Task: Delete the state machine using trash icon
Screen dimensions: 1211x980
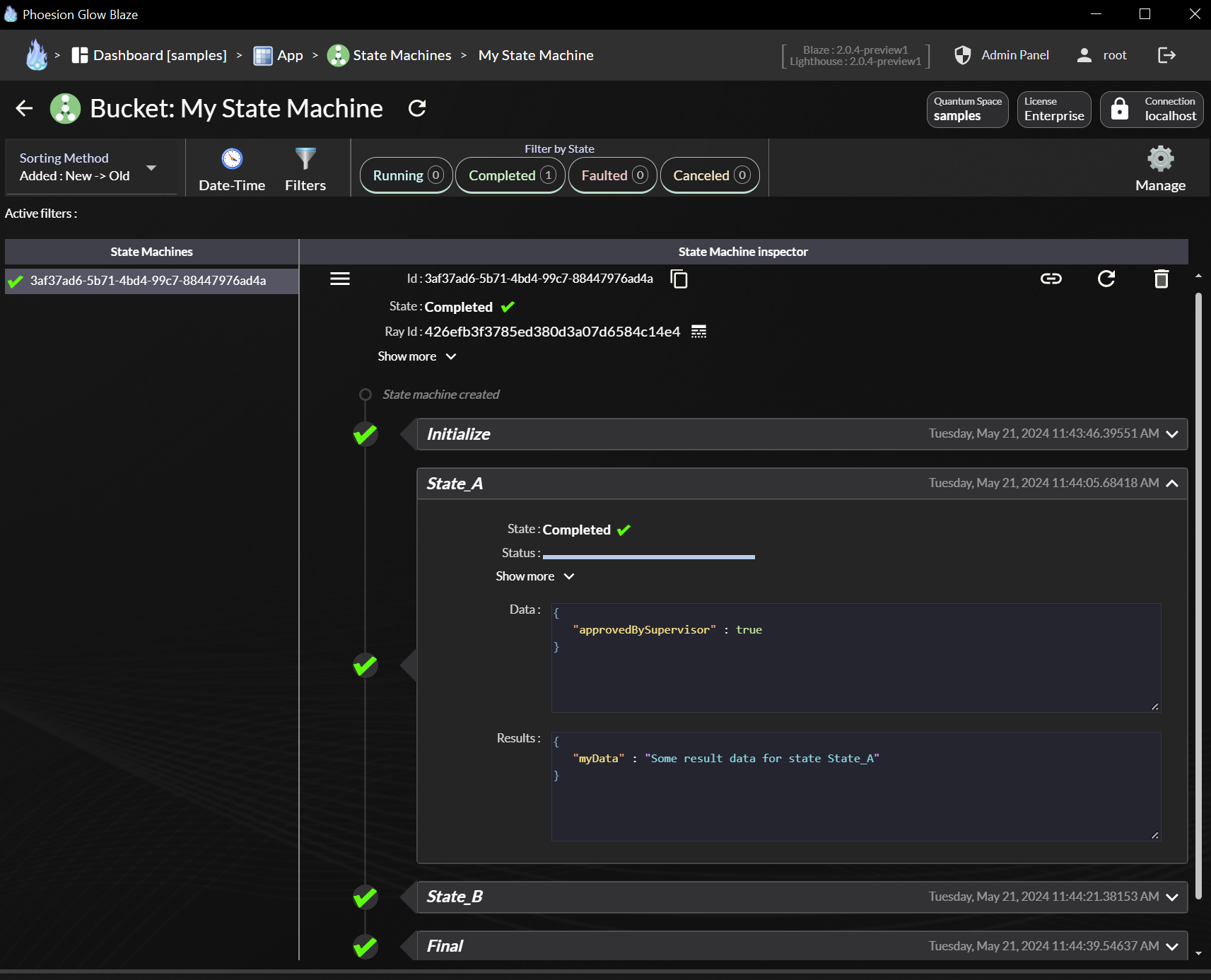Action: tap(1161, 279)
